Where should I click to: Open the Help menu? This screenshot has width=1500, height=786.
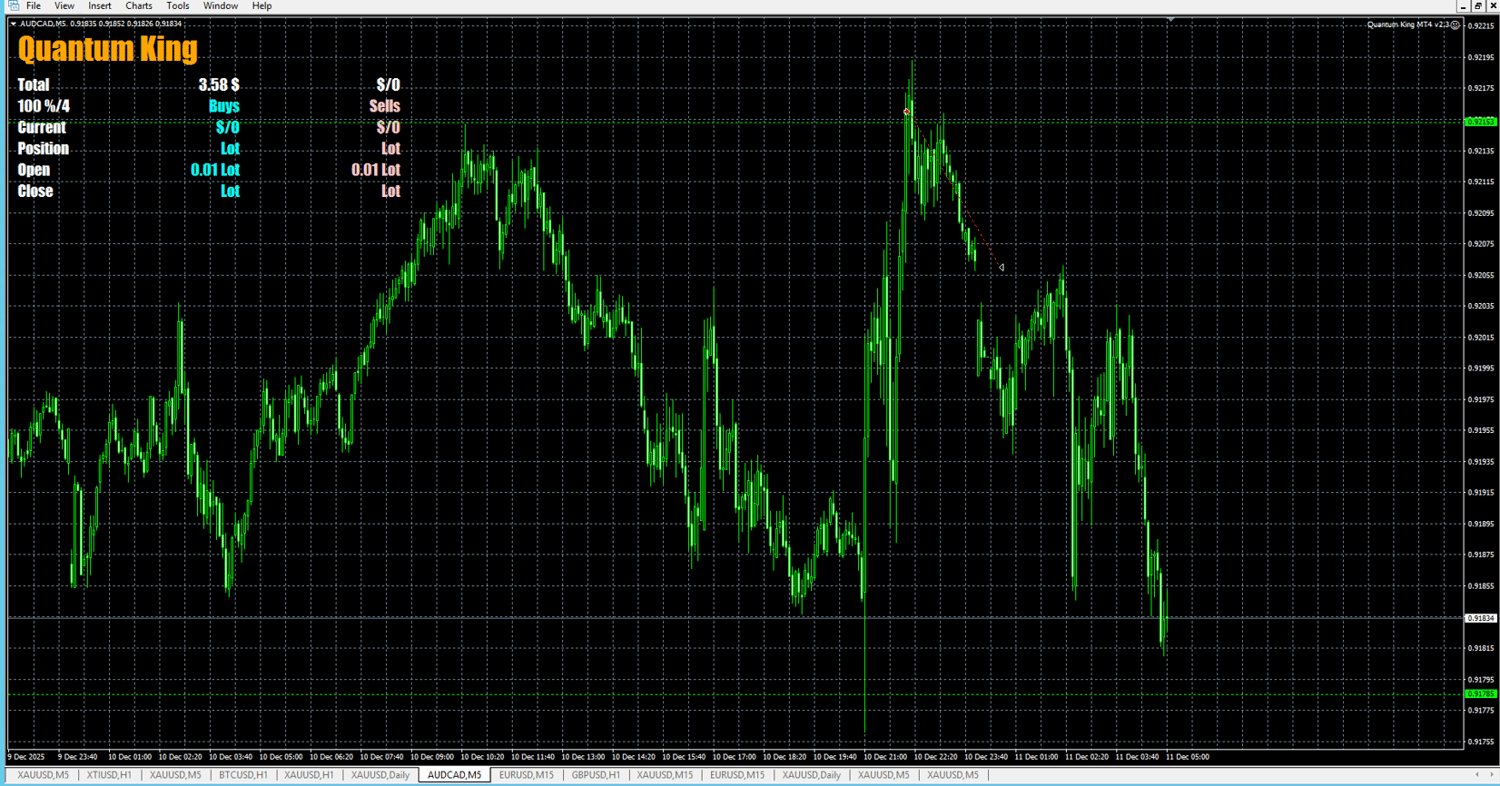click(x=261, y=6)
